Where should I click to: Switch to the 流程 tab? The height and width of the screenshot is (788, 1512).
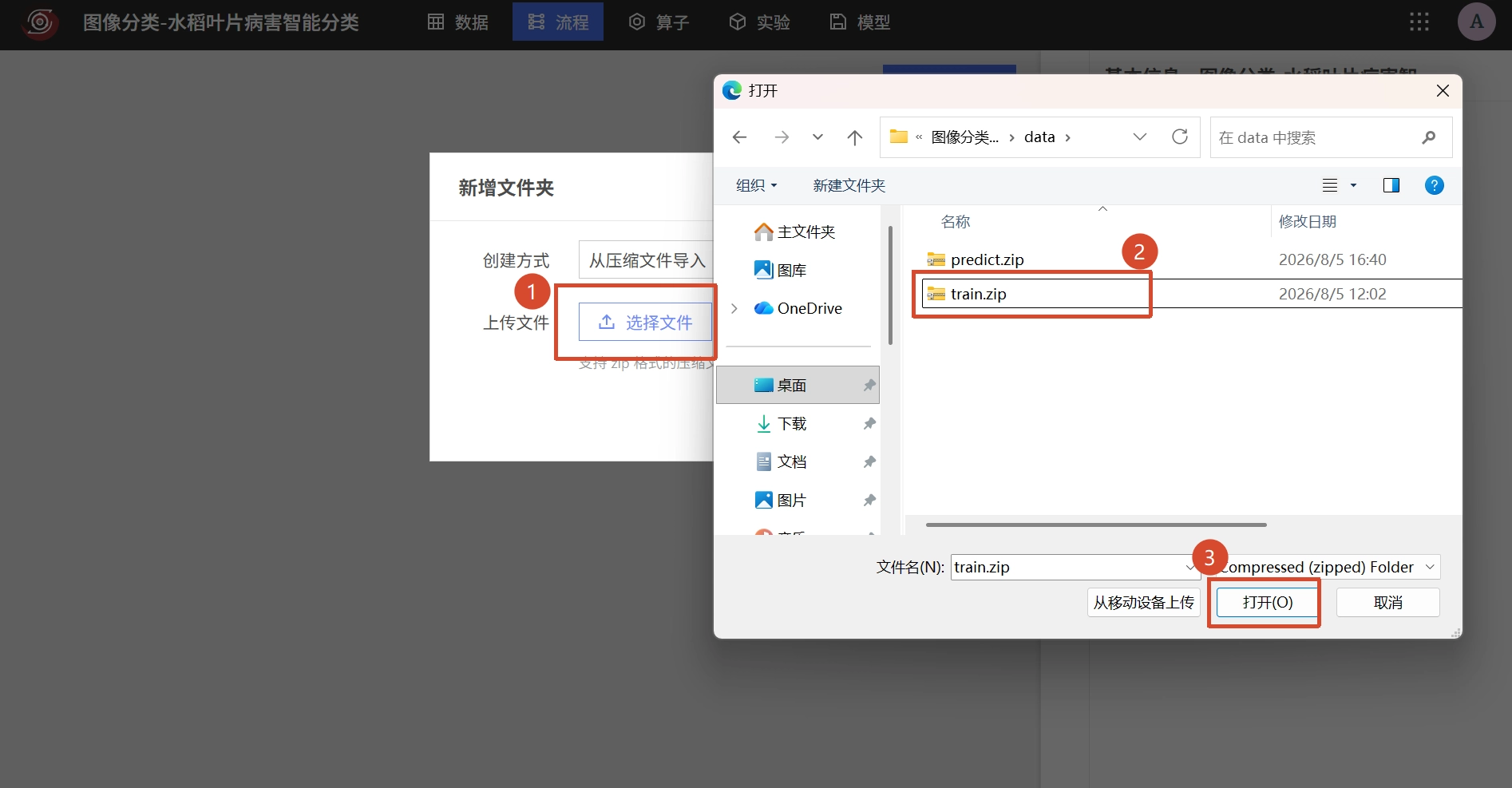coord(558,22)
